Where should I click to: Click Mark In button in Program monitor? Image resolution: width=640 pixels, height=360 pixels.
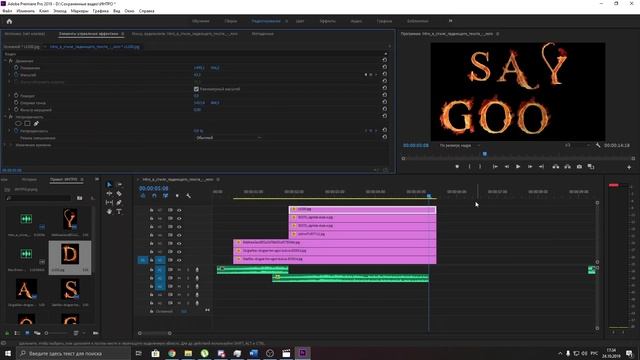click(469, 167)
